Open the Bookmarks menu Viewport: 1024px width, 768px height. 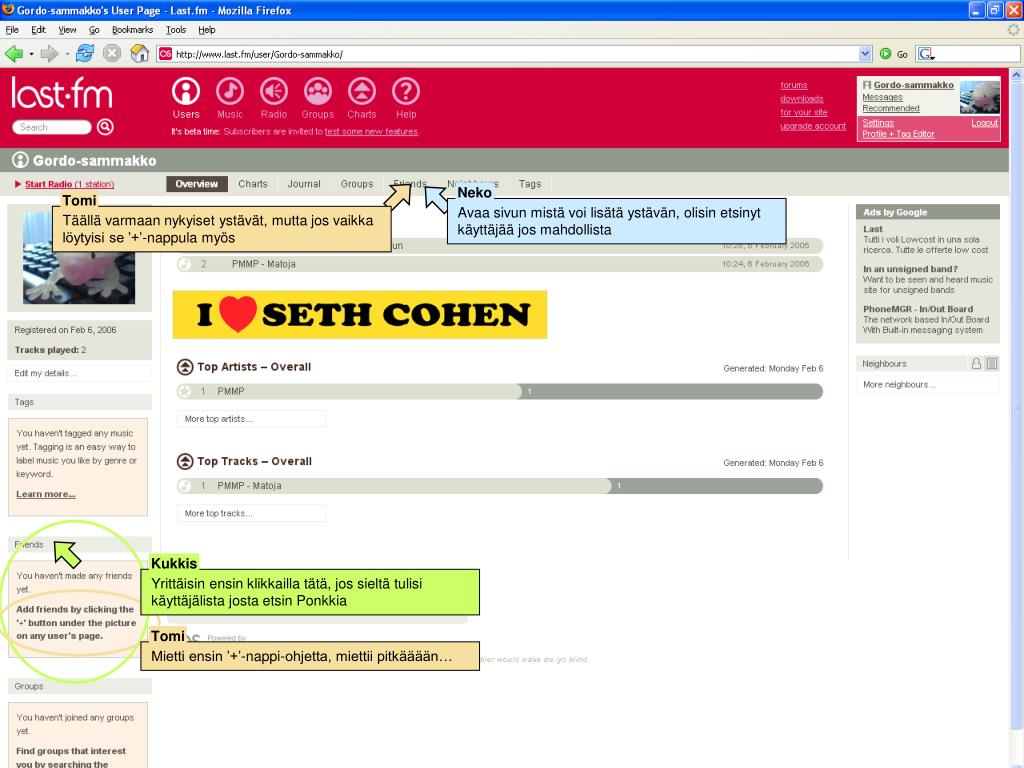(133, 29)
